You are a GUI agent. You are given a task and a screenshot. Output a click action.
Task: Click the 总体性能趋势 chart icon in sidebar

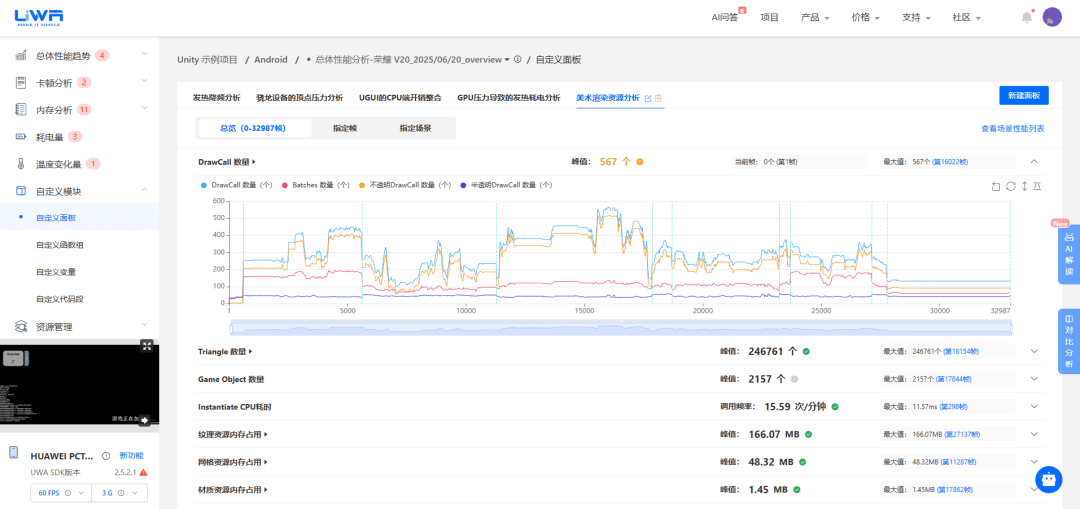(21, 55)
